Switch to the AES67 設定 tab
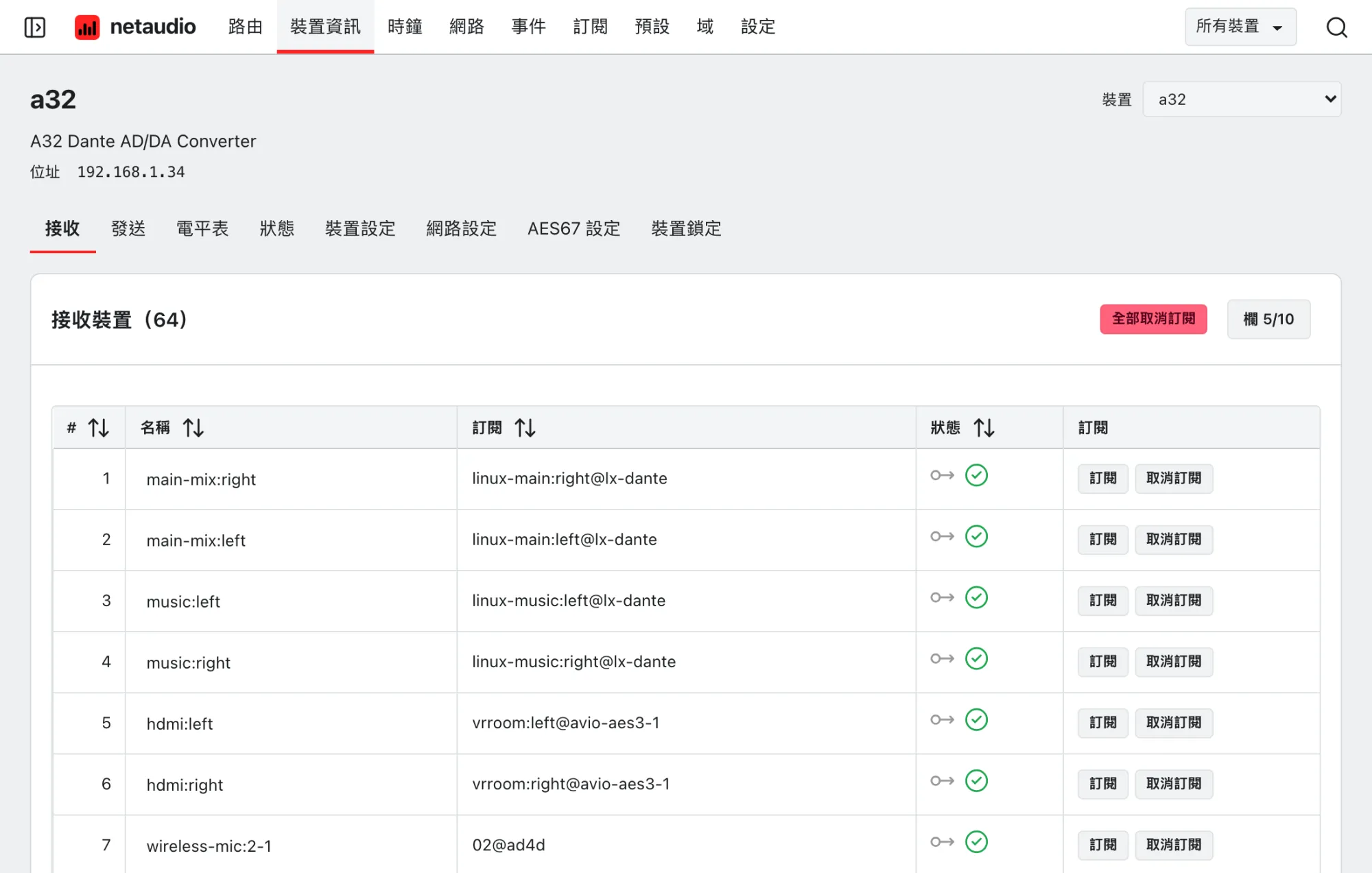 (x=573, y=228)
